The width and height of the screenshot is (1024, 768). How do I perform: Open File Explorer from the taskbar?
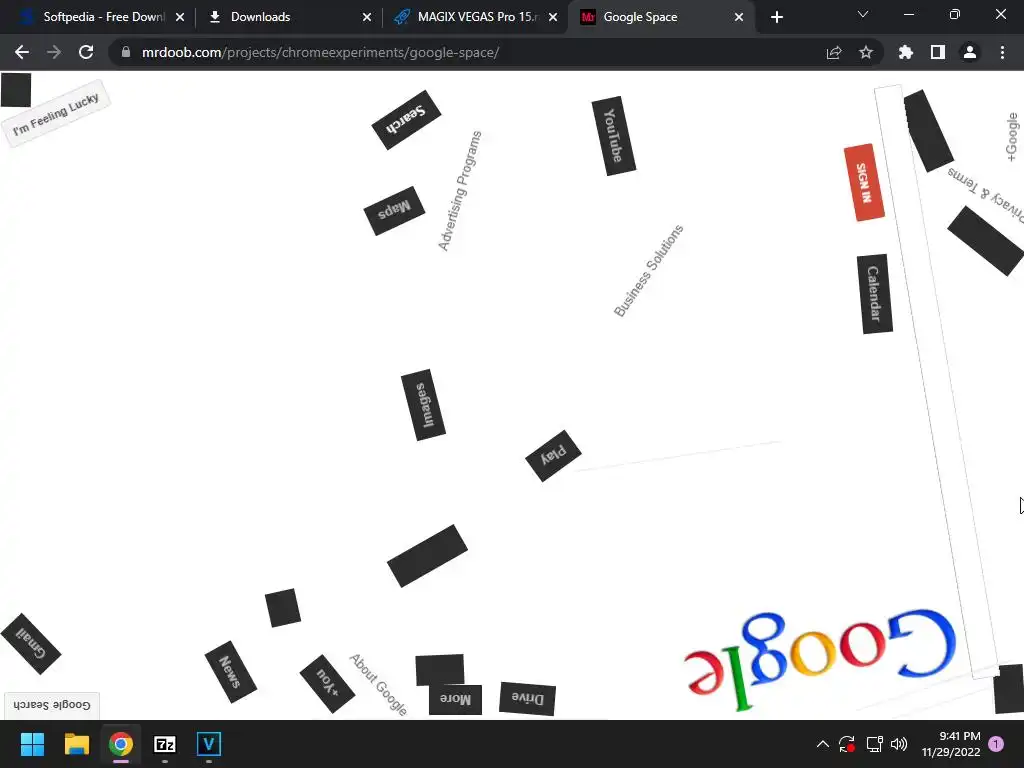(x=76, y=744)
